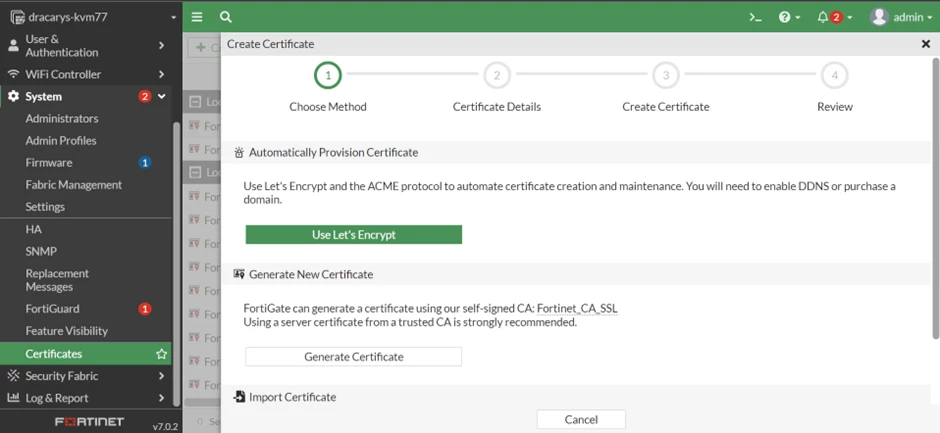Open the dracarys-kvm77 host dropdown
The image size is (940, 433).
[x=173, y=17]
